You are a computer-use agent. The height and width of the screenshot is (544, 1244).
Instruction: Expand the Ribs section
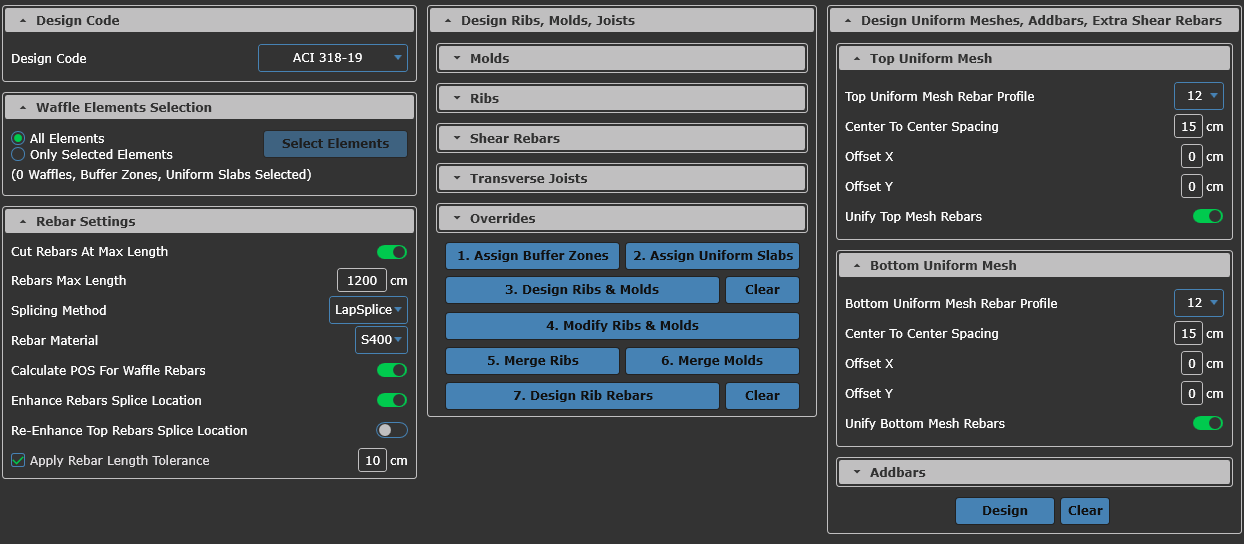point(621,98)
